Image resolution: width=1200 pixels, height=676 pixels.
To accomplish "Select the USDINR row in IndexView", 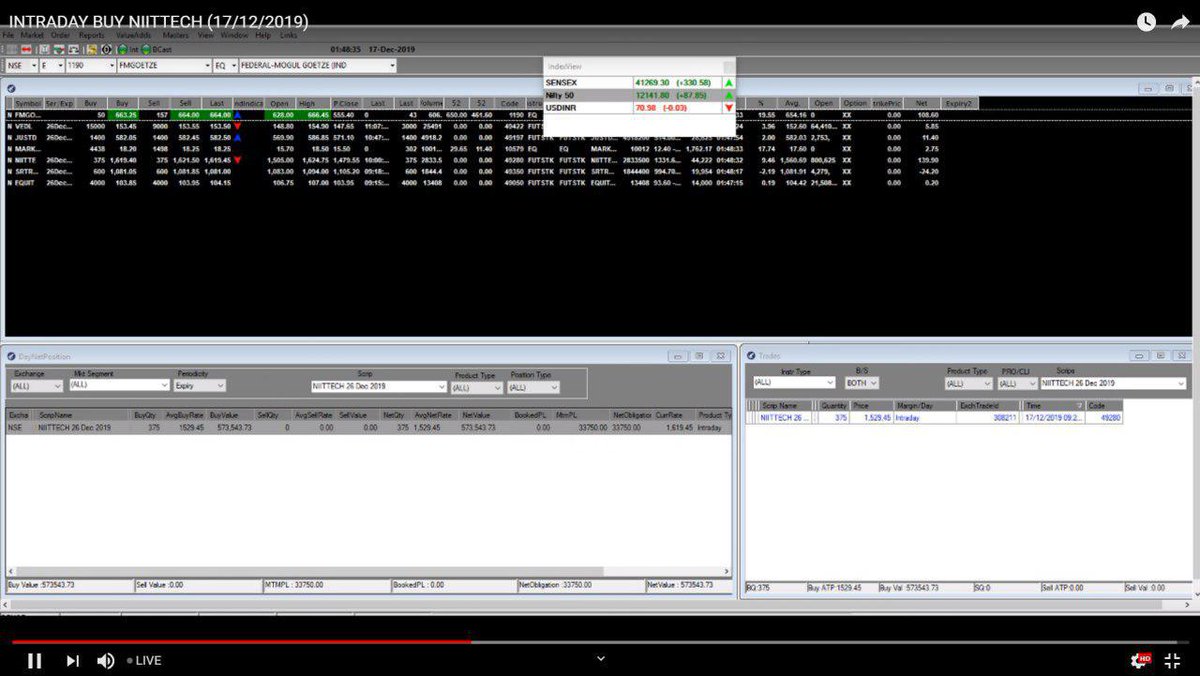I will point(639,107).
